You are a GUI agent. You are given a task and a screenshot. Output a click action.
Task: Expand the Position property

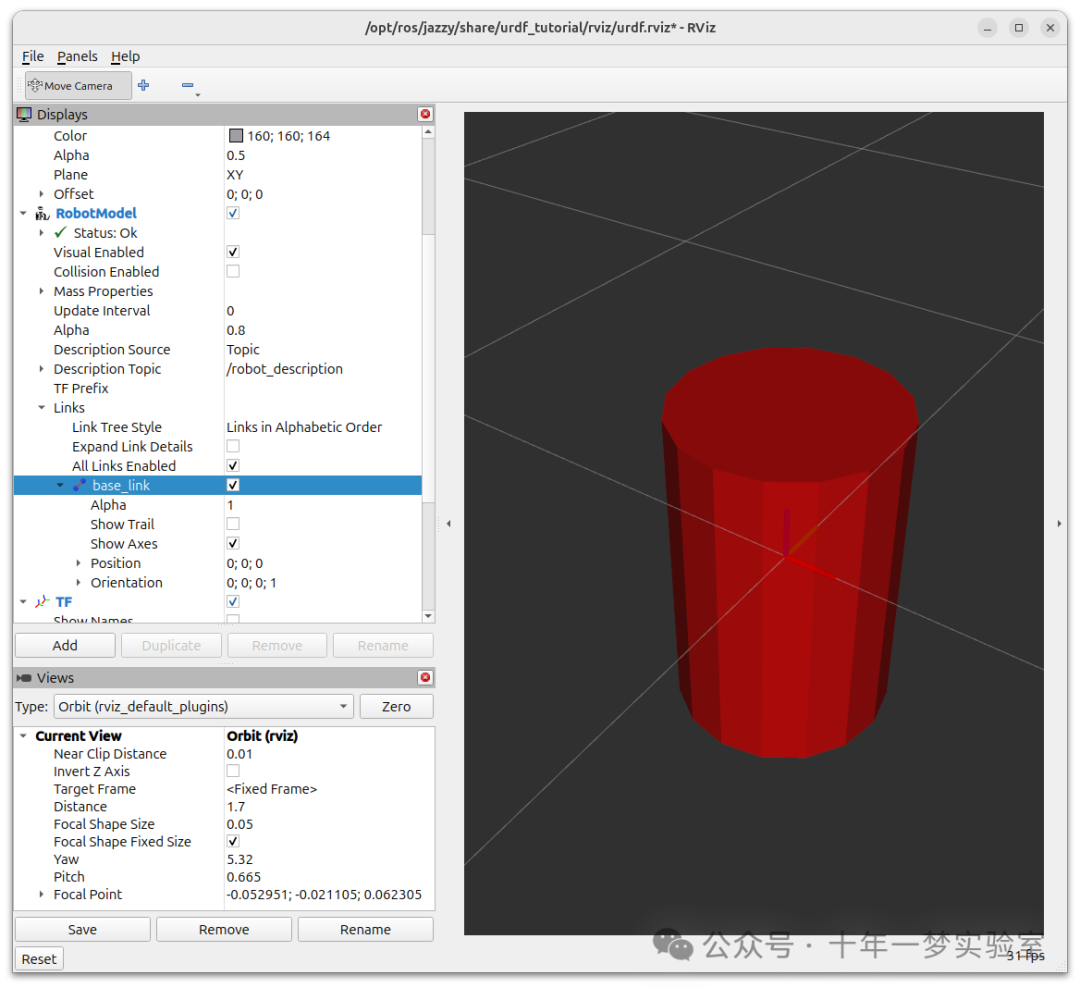click(79, 564)
